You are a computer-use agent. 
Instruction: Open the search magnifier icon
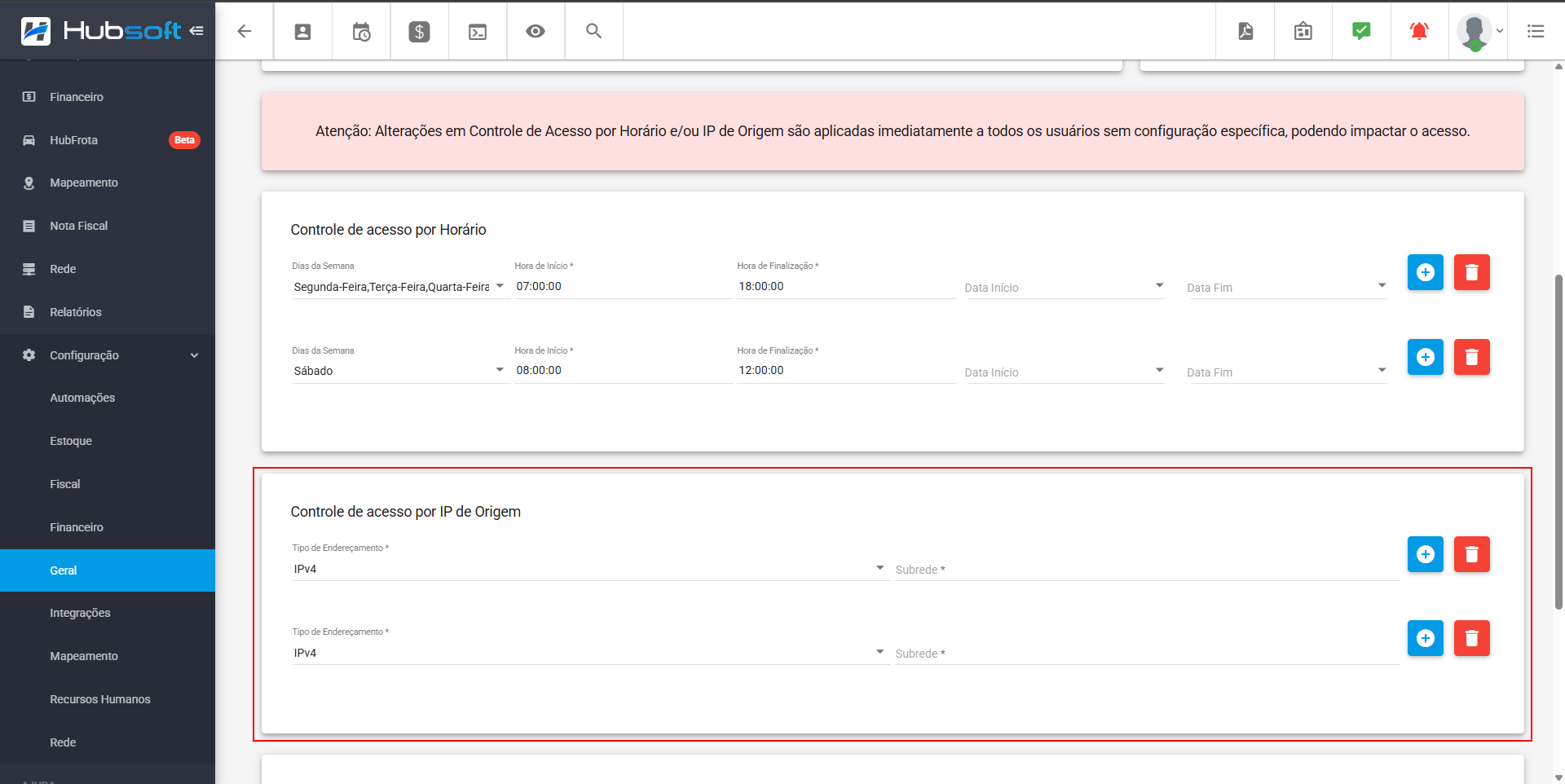pyautogui.click(x=593, y=31)
